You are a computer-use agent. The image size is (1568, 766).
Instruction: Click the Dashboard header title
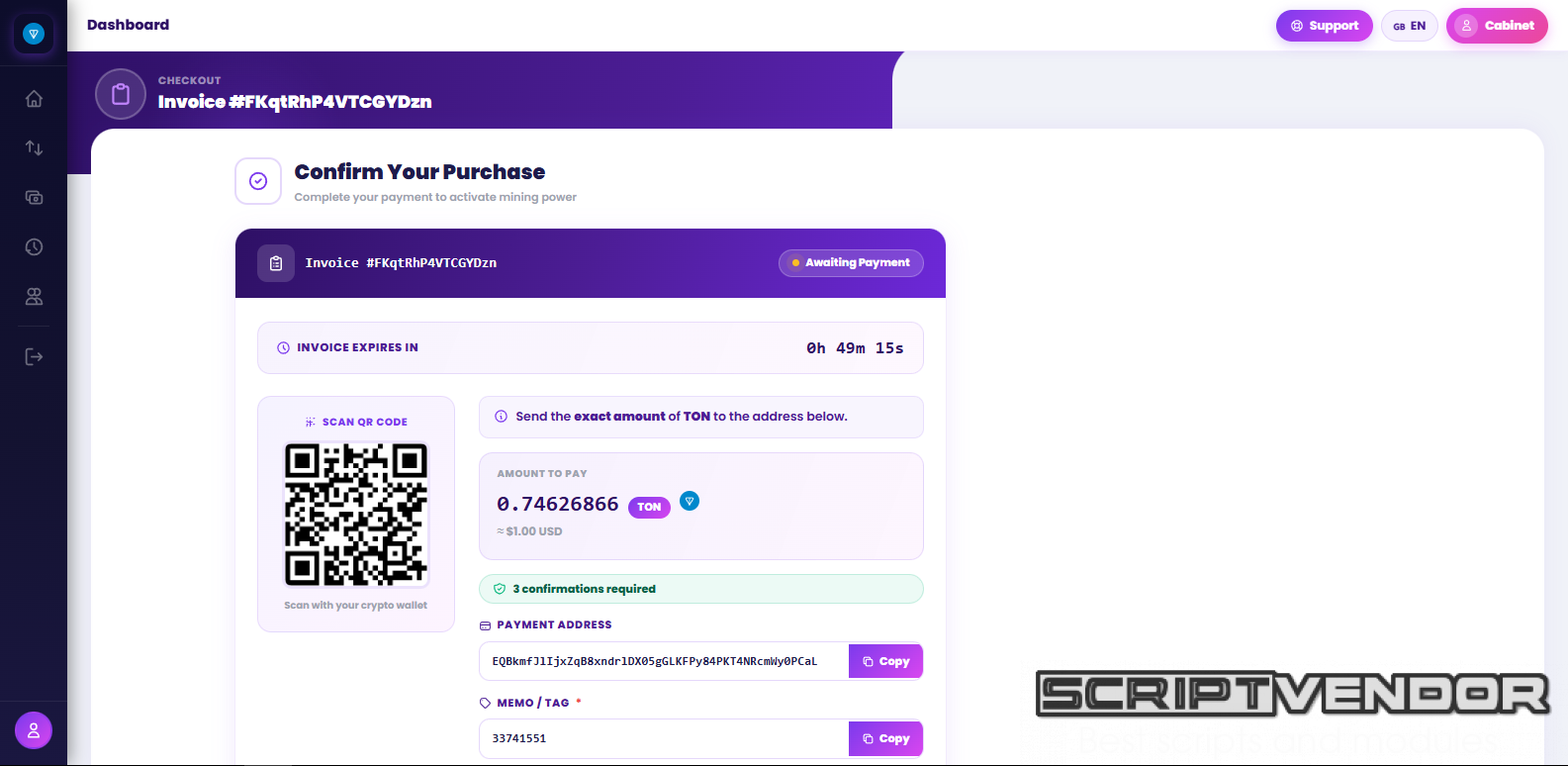(128, 25)
